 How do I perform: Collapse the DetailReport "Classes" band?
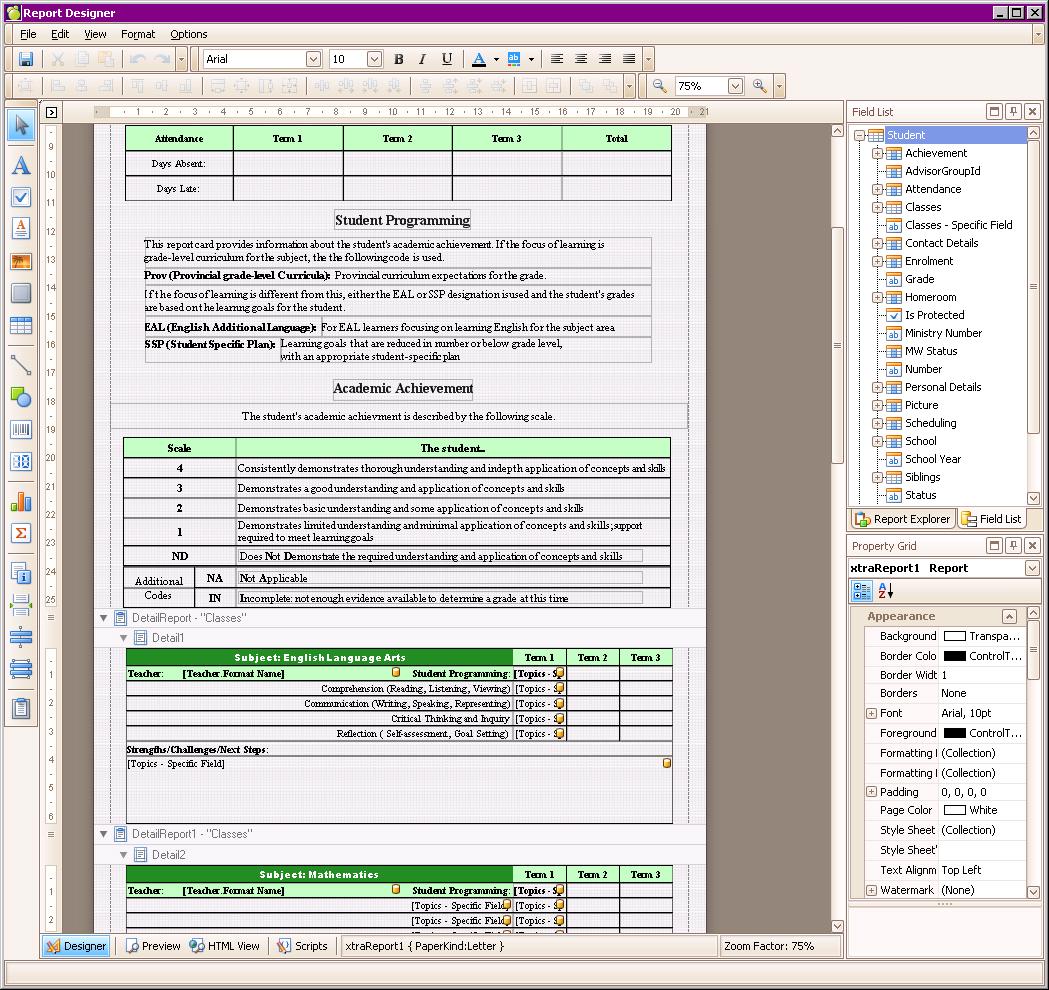click(x=103, y=618)
